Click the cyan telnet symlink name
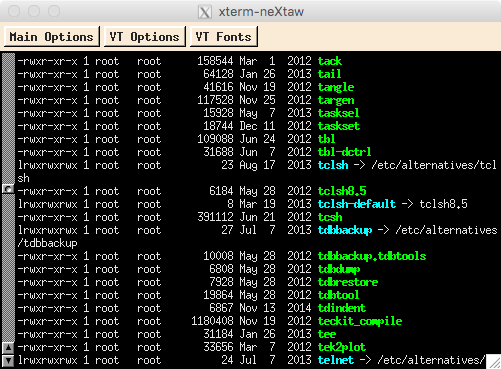 click(336, 360)
